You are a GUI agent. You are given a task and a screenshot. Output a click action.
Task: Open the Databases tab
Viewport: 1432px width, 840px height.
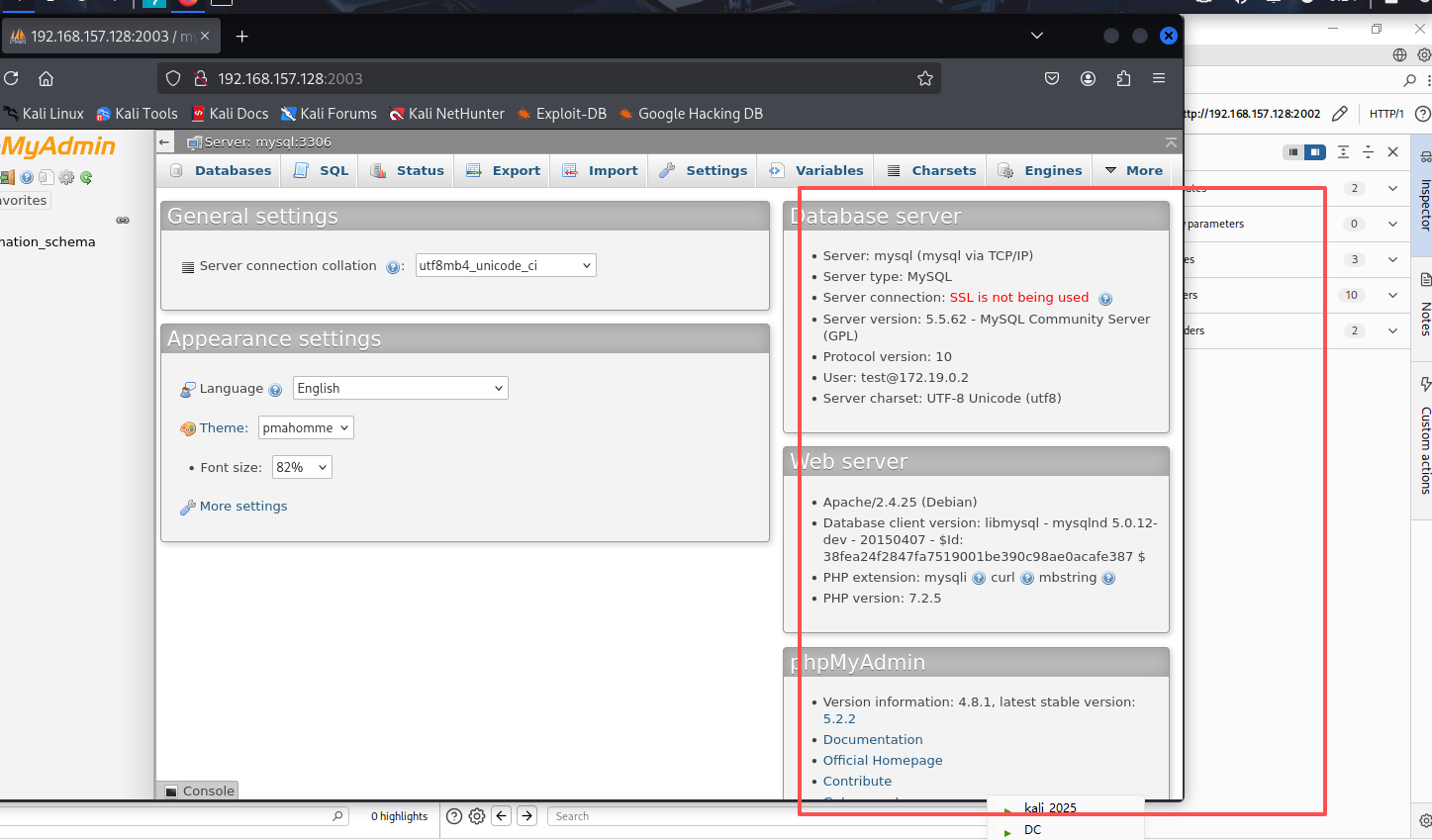click(221, 170)
